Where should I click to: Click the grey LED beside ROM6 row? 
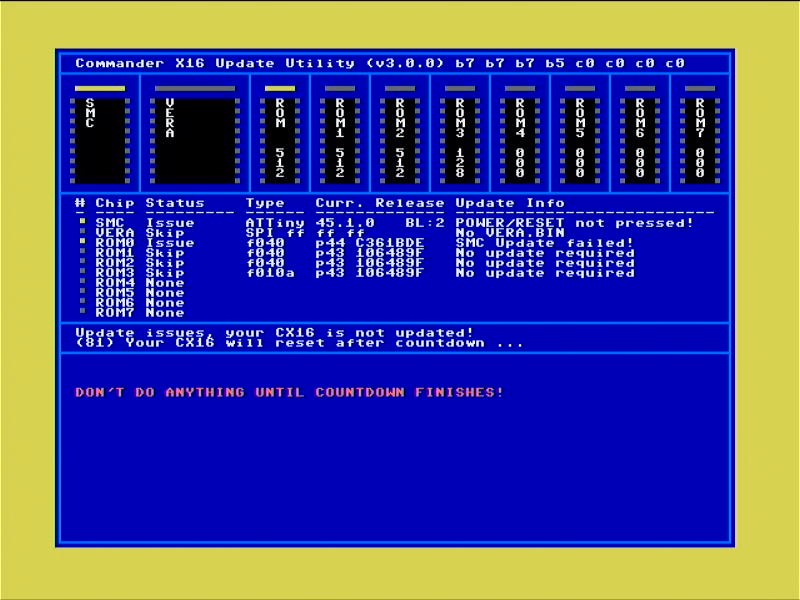click(x=83, y=301)
